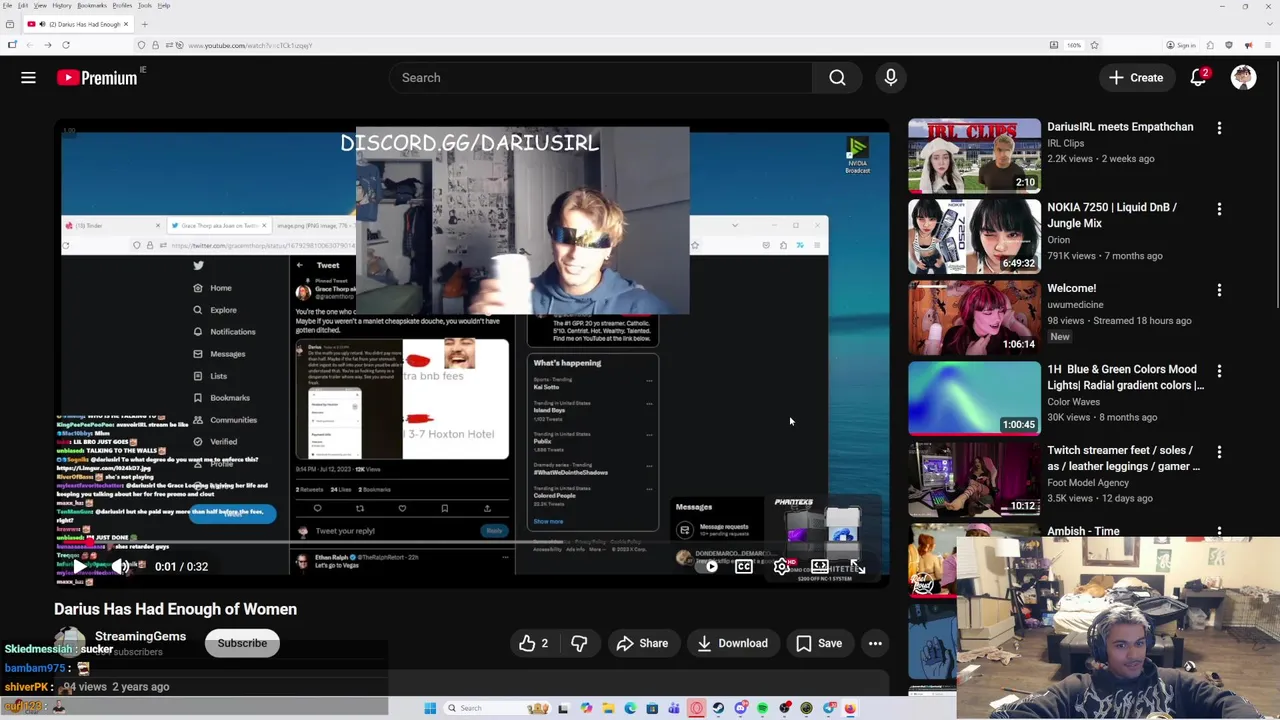Reload the page
This screenshot has width=1280, height=720.
click(66, 45)
